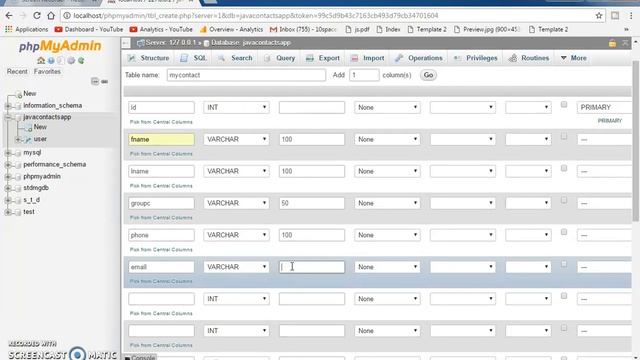Open the Routines tab

[x=529, y=58]
